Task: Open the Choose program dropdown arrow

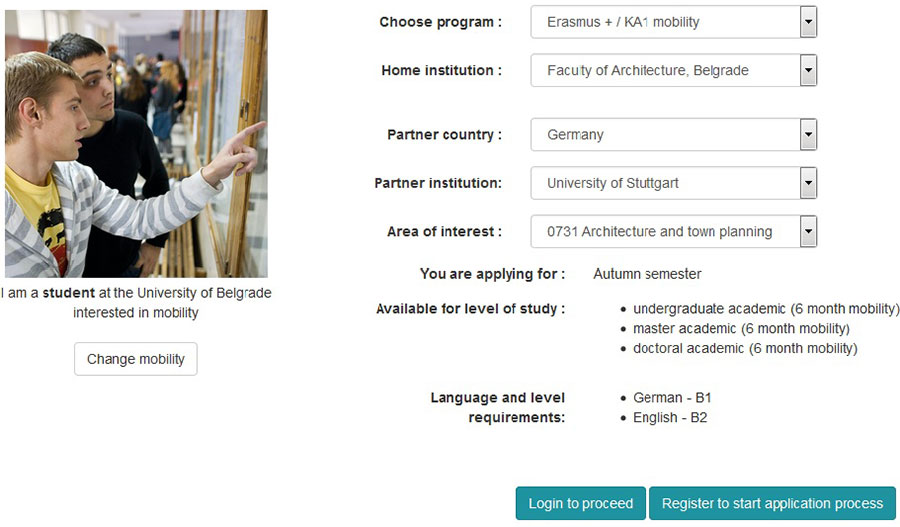Action: coord(808,22)
